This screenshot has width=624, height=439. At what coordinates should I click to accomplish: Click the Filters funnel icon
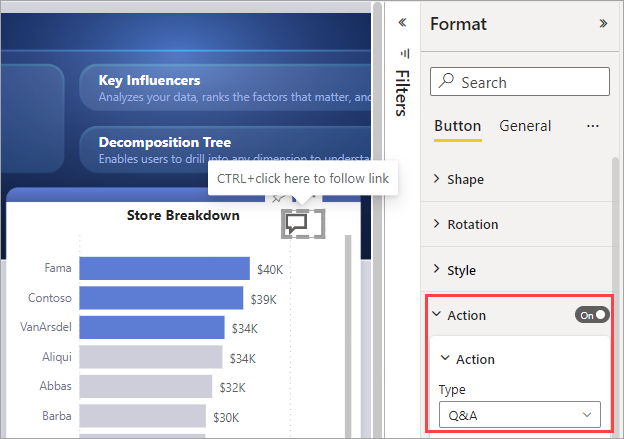(x=405, y=53)
